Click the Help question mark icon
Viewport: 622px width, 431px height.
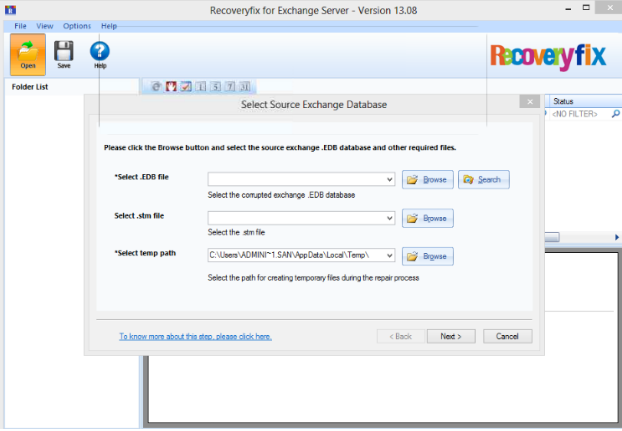pos(100,54)
